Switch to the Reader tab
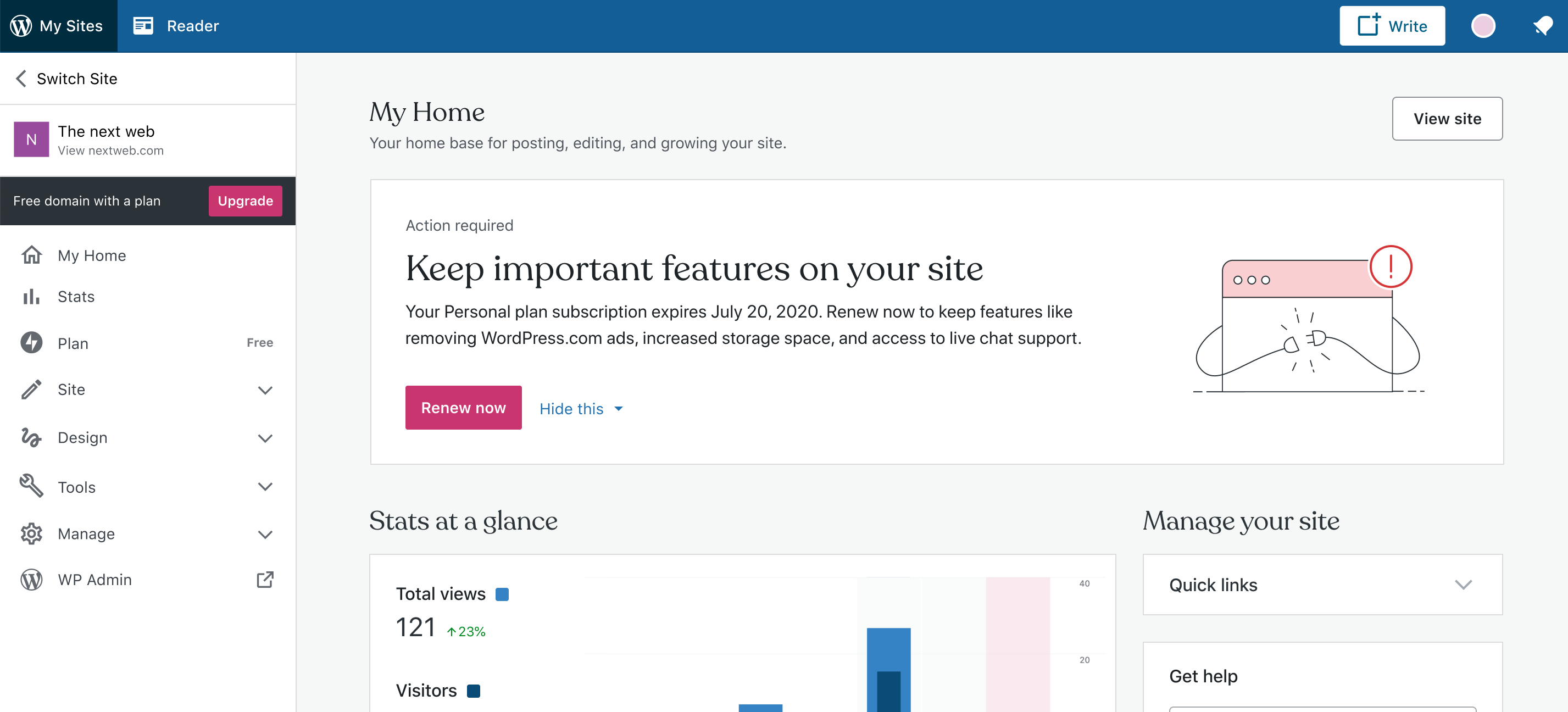Image resolution: width=1568 pixels, height=712 pixels. 176,26
